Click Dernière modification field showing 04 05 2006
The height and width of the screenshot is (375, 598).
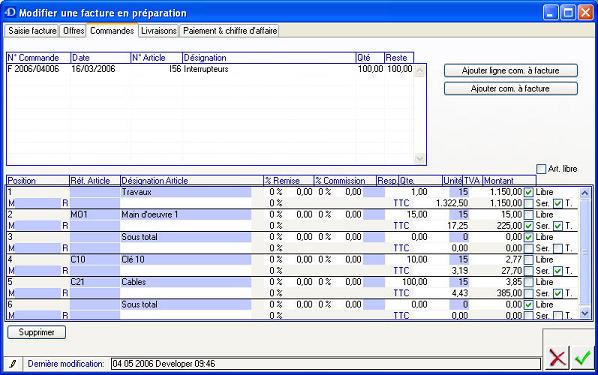326,364
